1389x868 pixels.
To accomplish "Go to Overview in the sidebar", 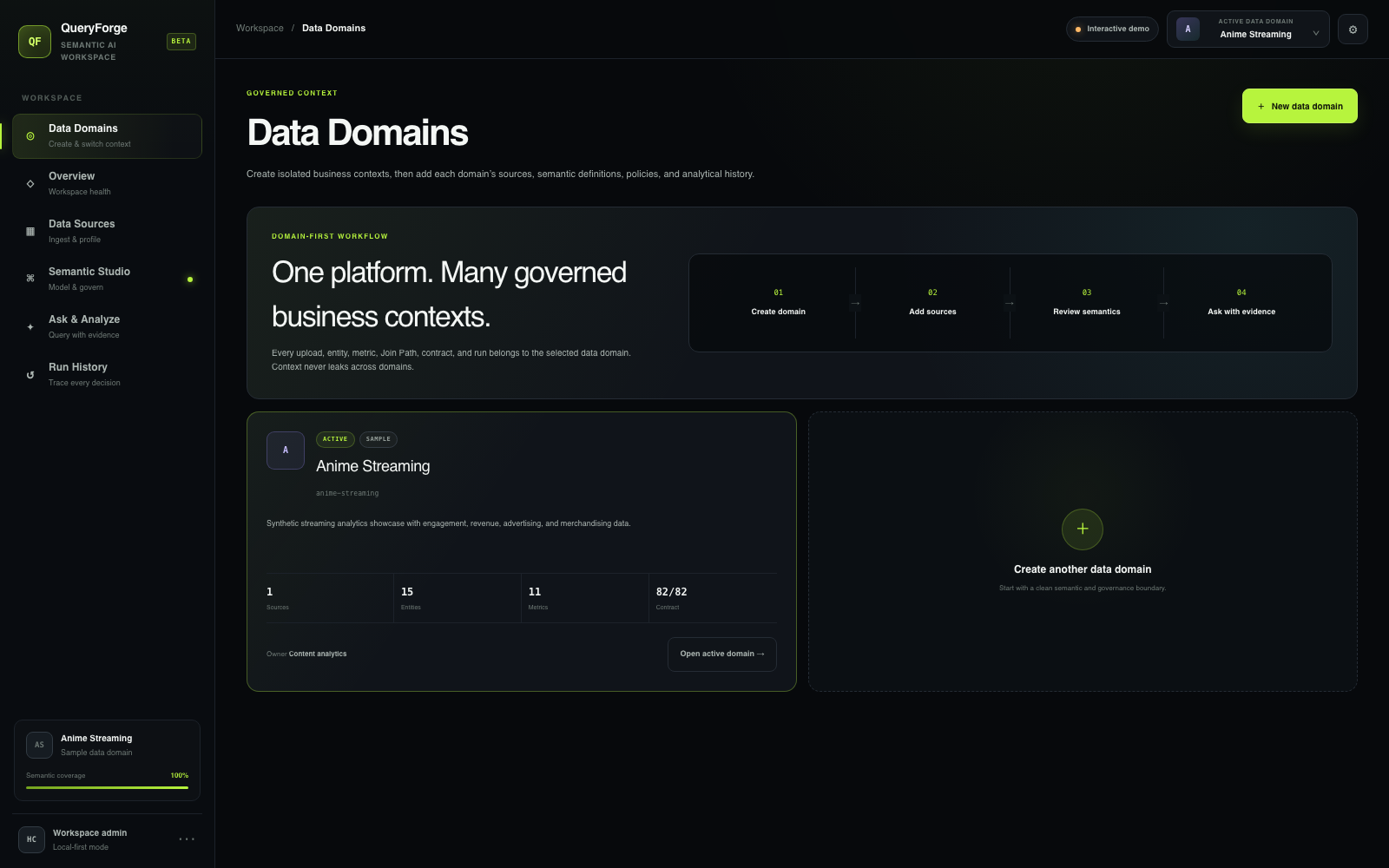I will (107, 184).
